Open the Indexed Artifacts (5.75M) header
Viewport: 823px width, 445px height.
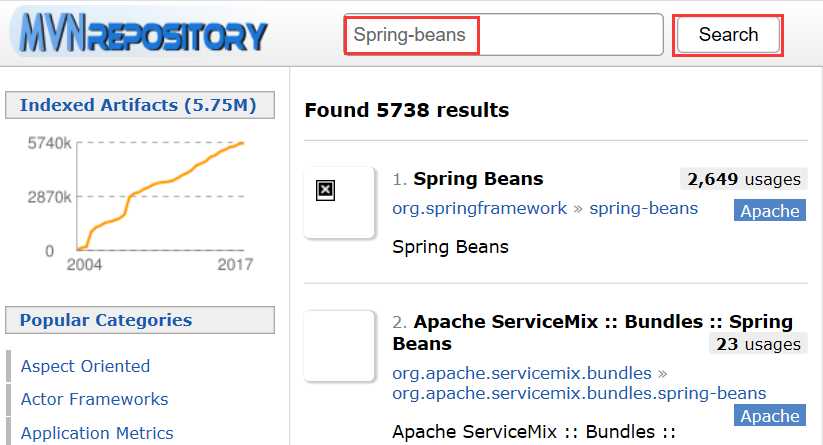138,105
